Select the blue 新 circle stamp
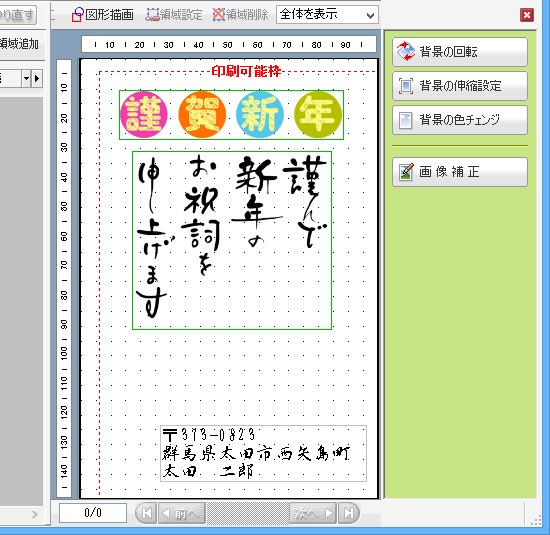 [260, 115]
